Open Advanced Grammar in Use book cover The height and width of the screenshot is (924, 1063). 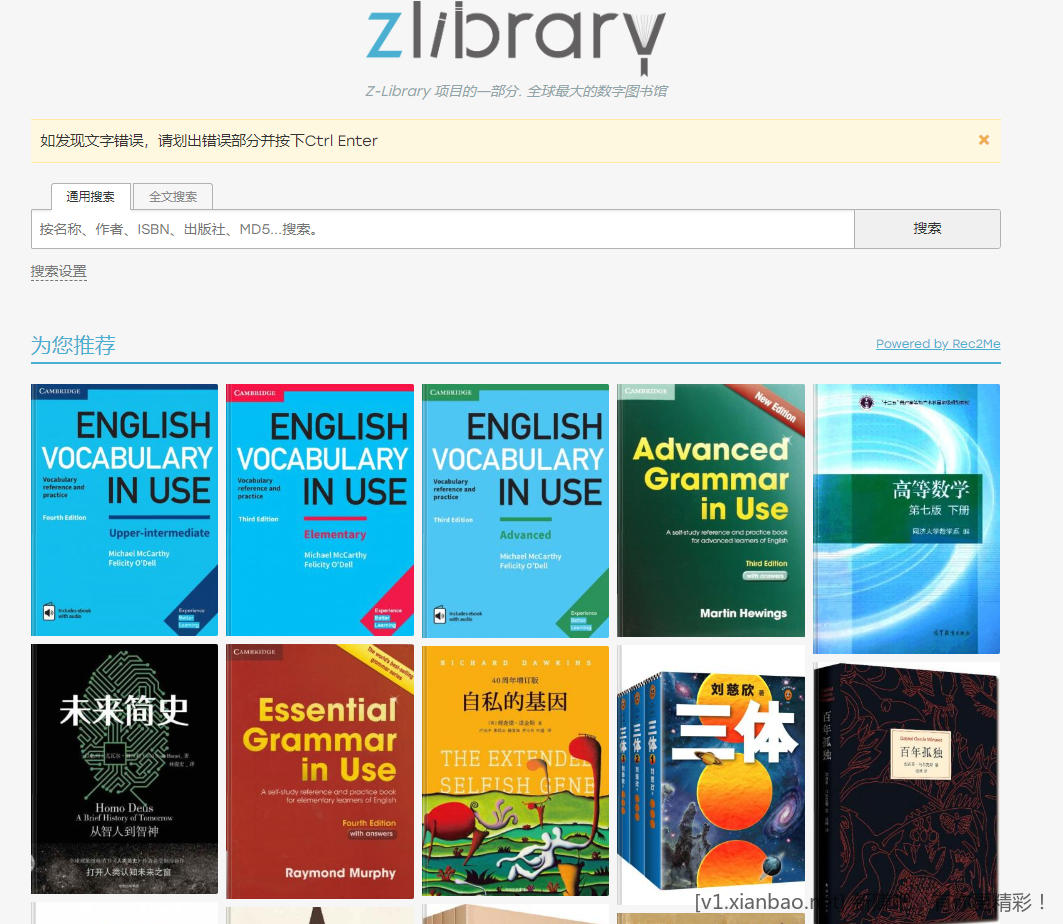711,510
